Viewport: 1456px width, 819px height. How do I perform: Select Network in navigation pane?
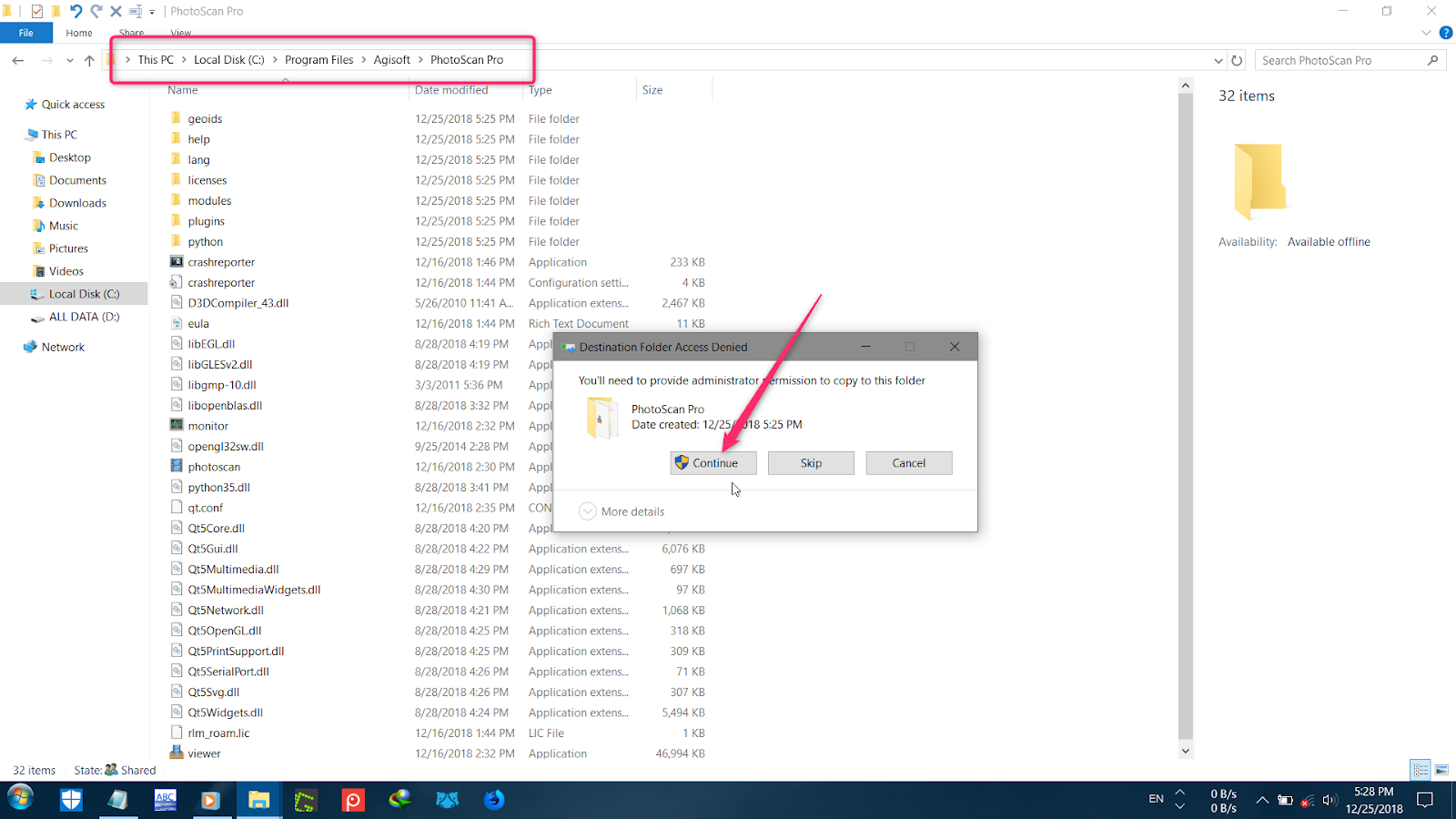[63, 347]
